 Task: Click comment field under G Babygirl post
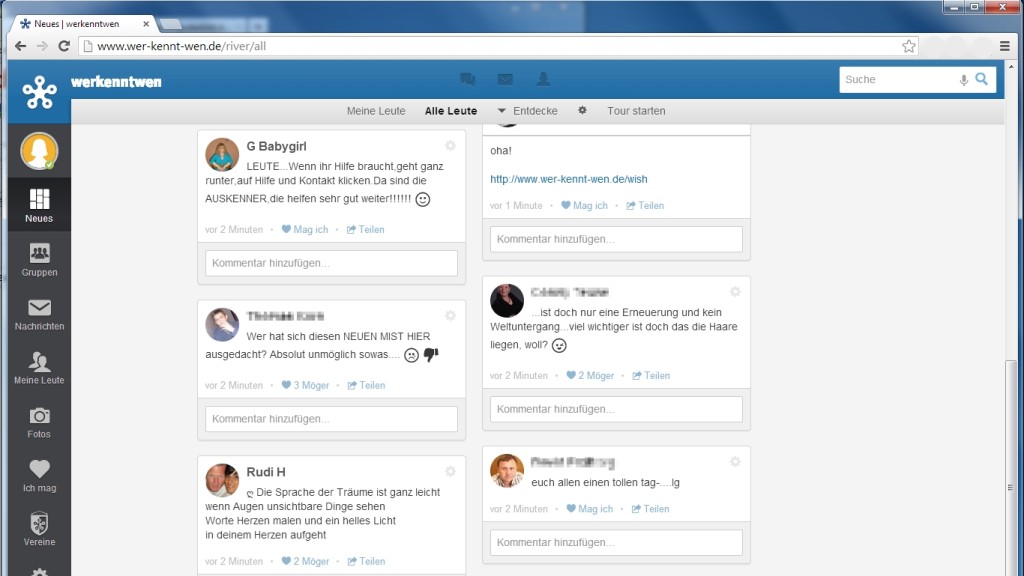tap(331, 263)
